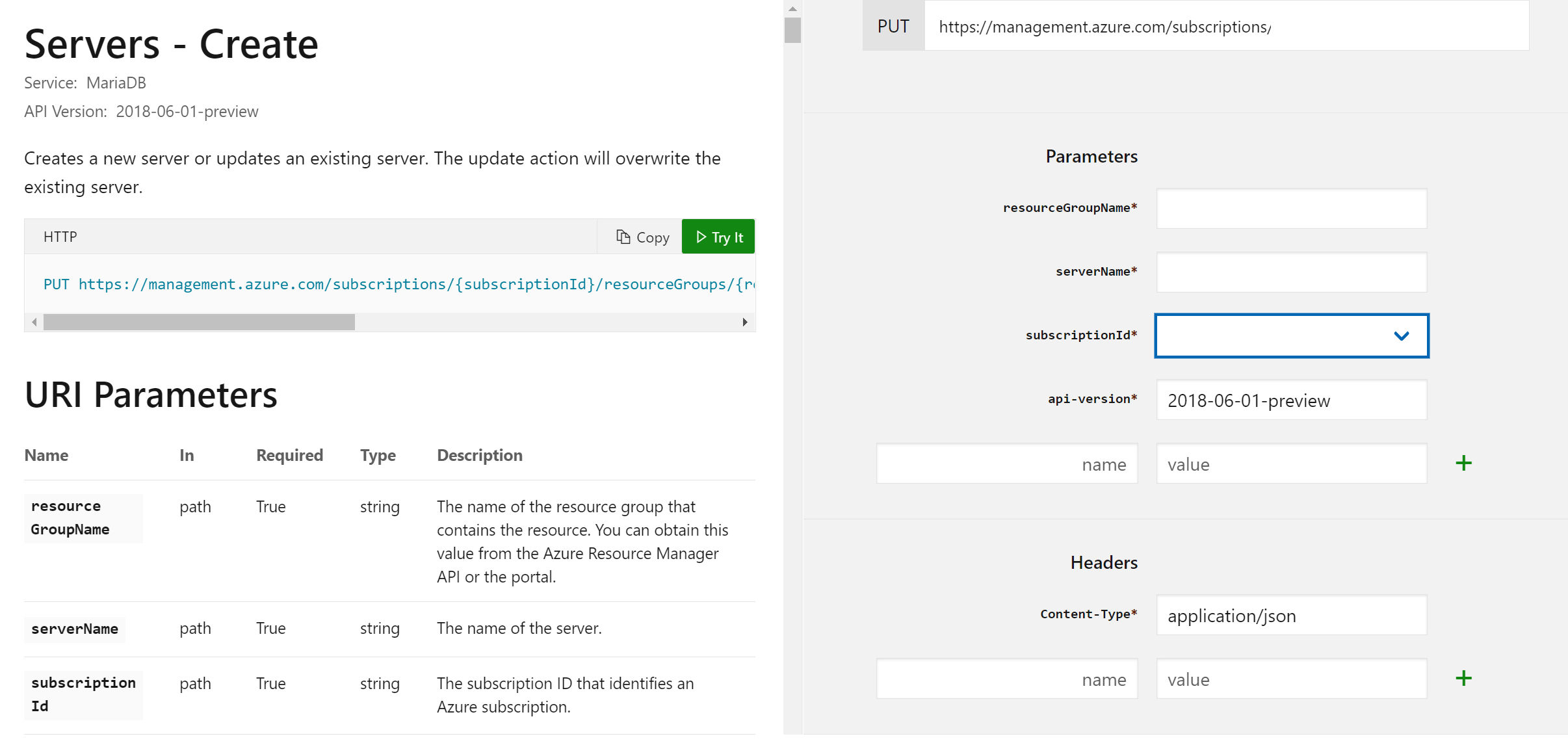The width and height of the screenshot is (1568, 745).
Task: Click the resourceGroupName input field
Action: click(x=1291, y=208)
